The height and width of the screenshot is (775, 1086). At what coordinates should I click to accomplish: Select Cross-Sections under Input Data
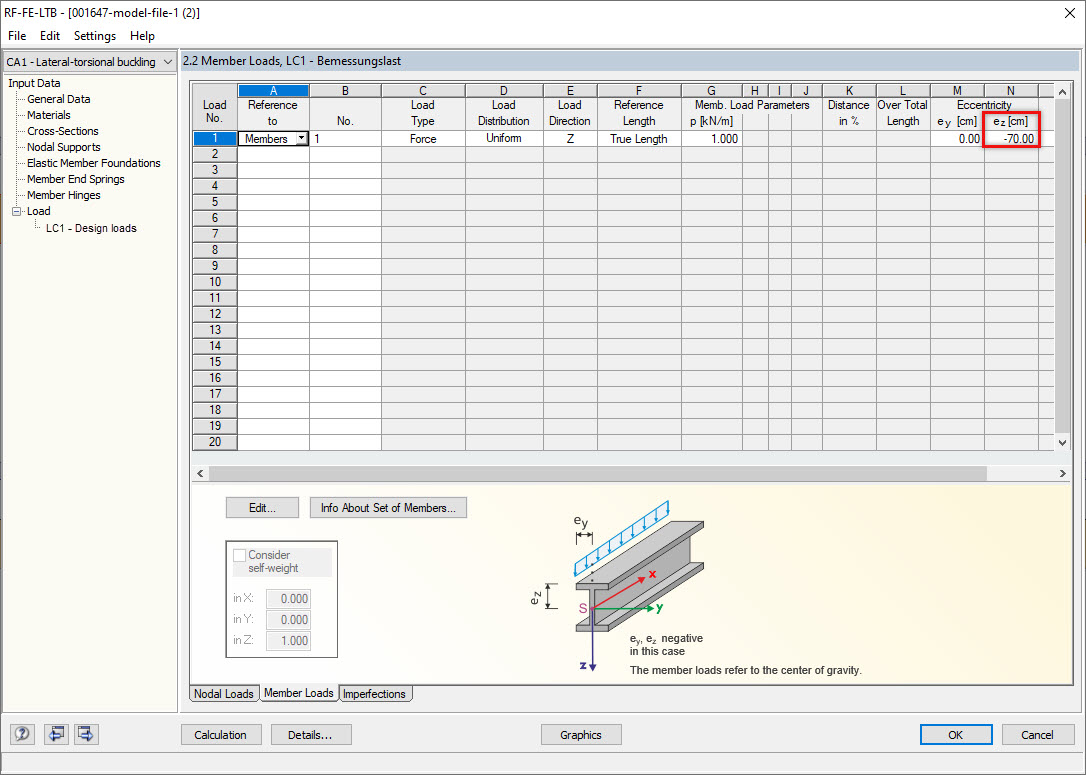[x=62, y=131]
